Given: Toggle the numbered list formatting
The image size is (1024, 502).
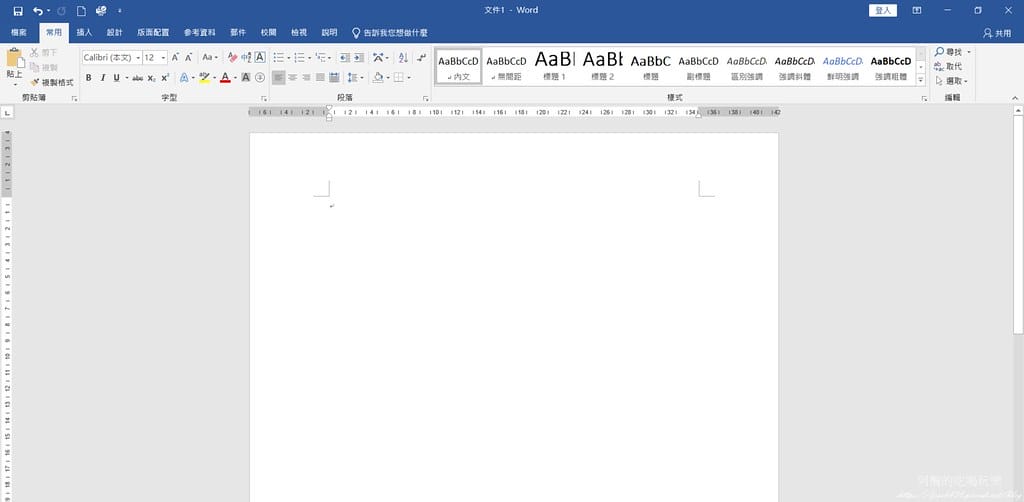Looking at the screenshot, I should (x=299, y=57).
